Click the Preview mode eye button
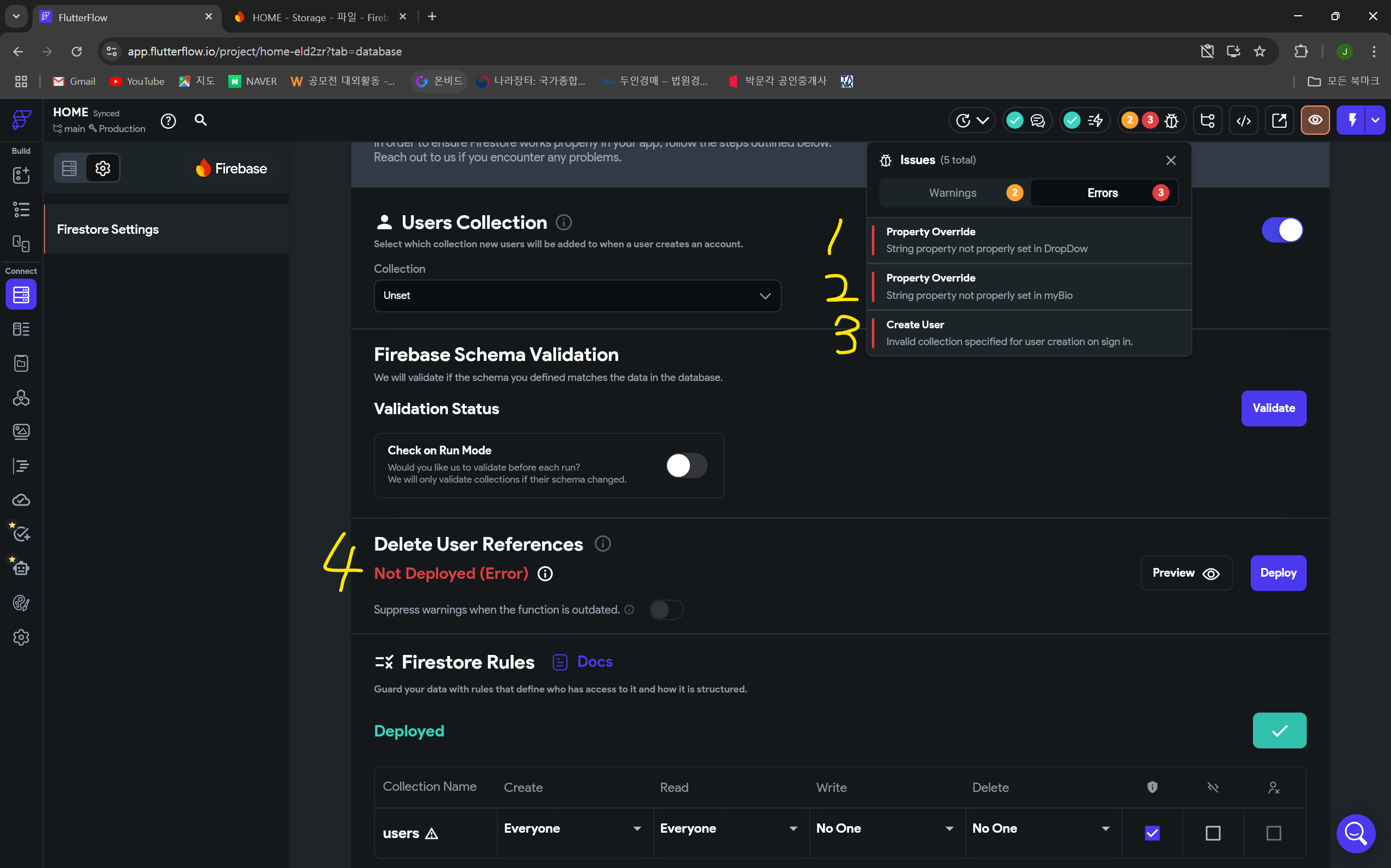The height and width of the screenshot is (868, 1391). 1315,121
